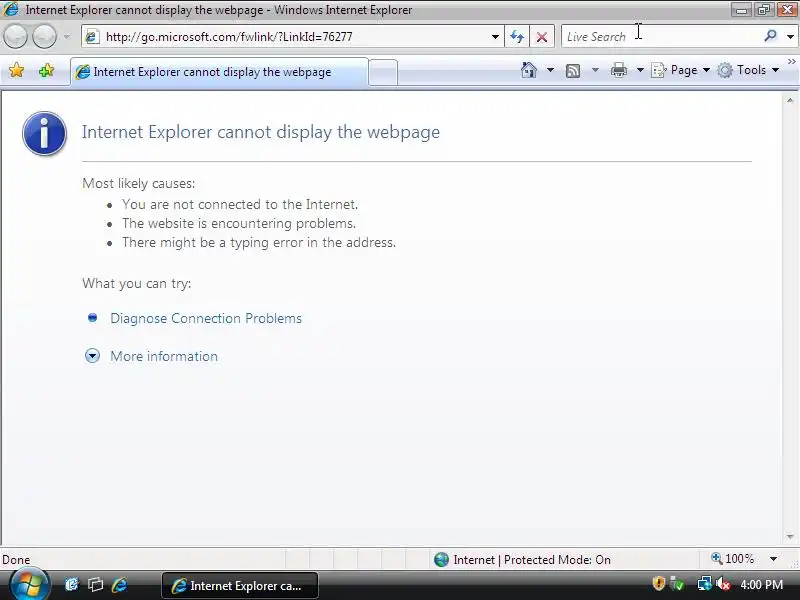Screen dimensions: 800x600
Task: Open the Tools menu
Action: [748, 70]
